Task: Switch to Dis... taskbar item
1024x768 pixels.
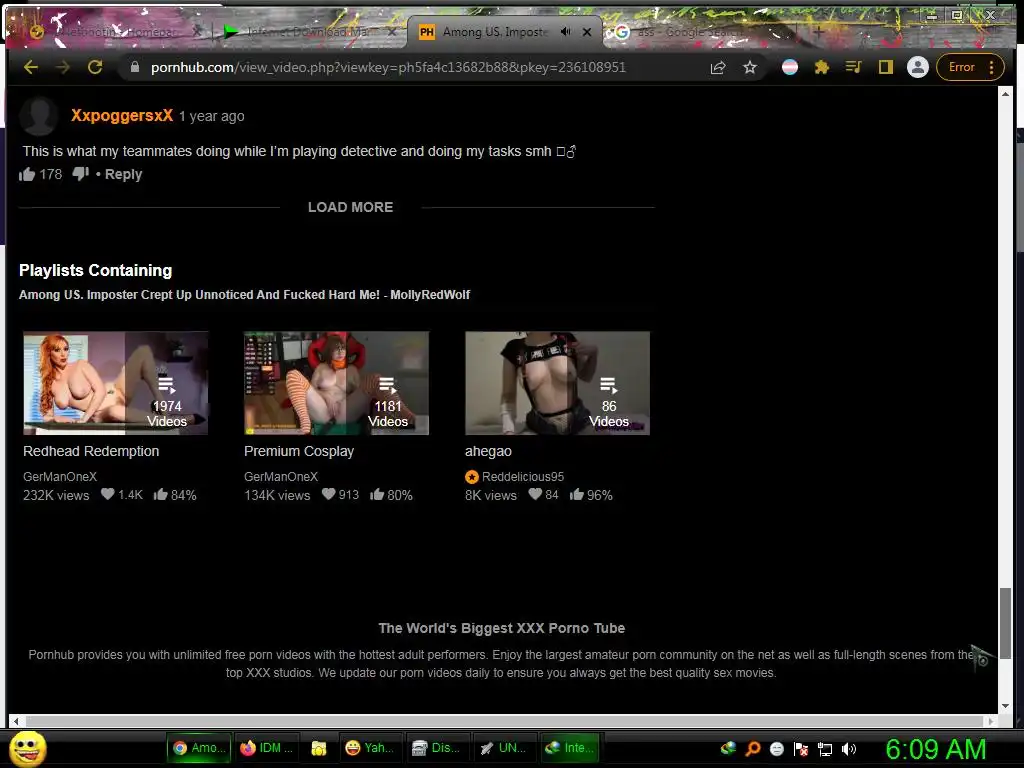Action: pos(437,748)
